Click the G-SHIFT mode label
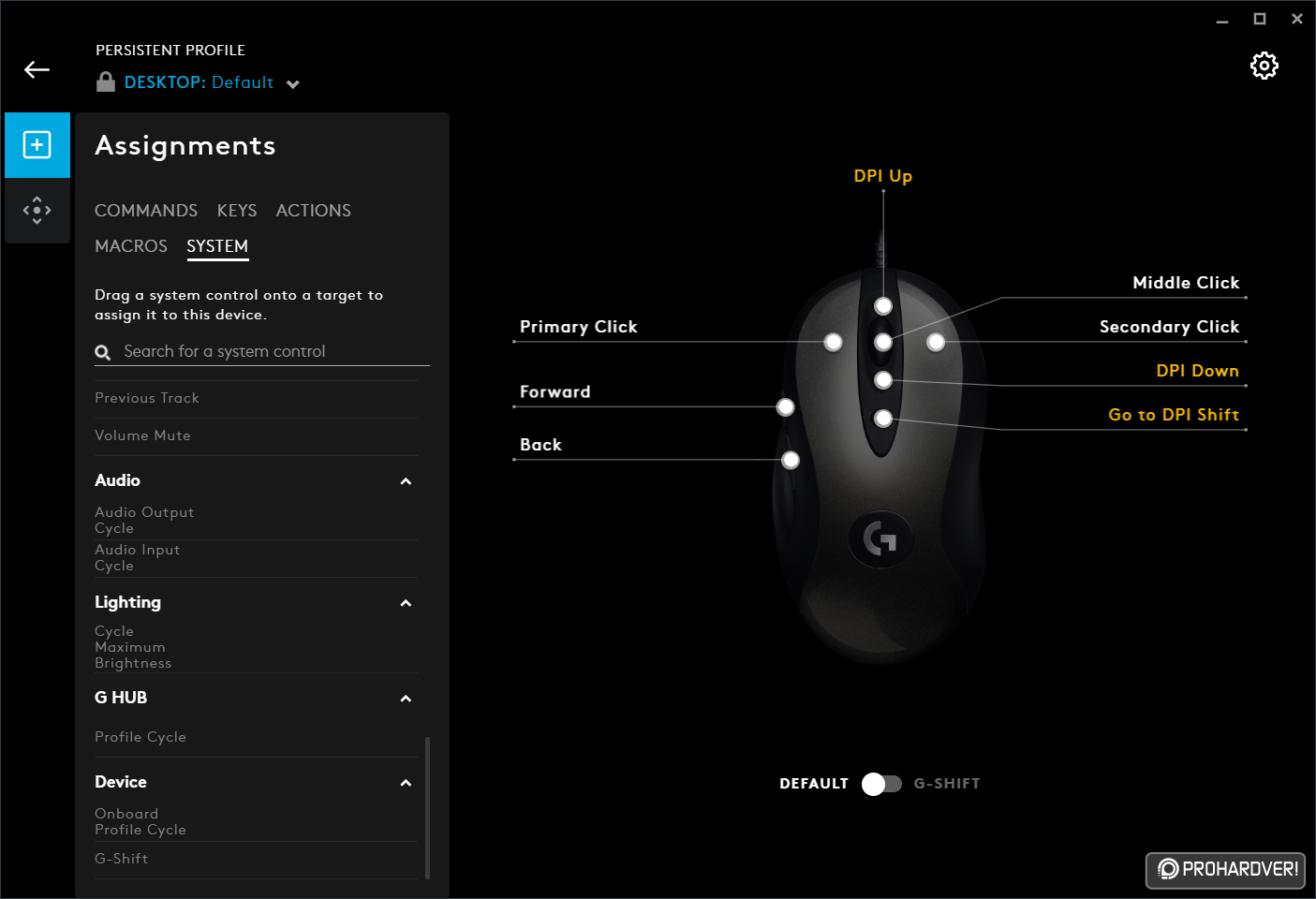This screenshot has height=899, width=1316. [947, 784]
